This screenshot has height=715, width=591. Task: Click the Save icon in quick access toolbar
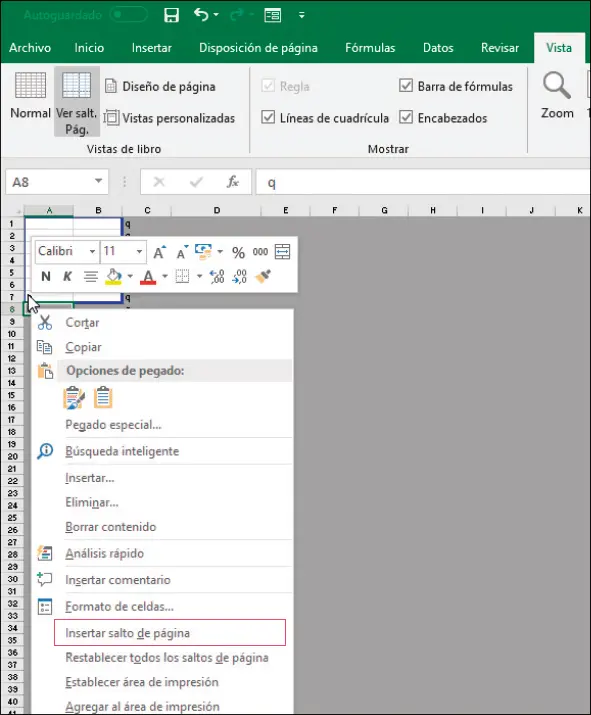pyautogui.click(x=171, y=15)
